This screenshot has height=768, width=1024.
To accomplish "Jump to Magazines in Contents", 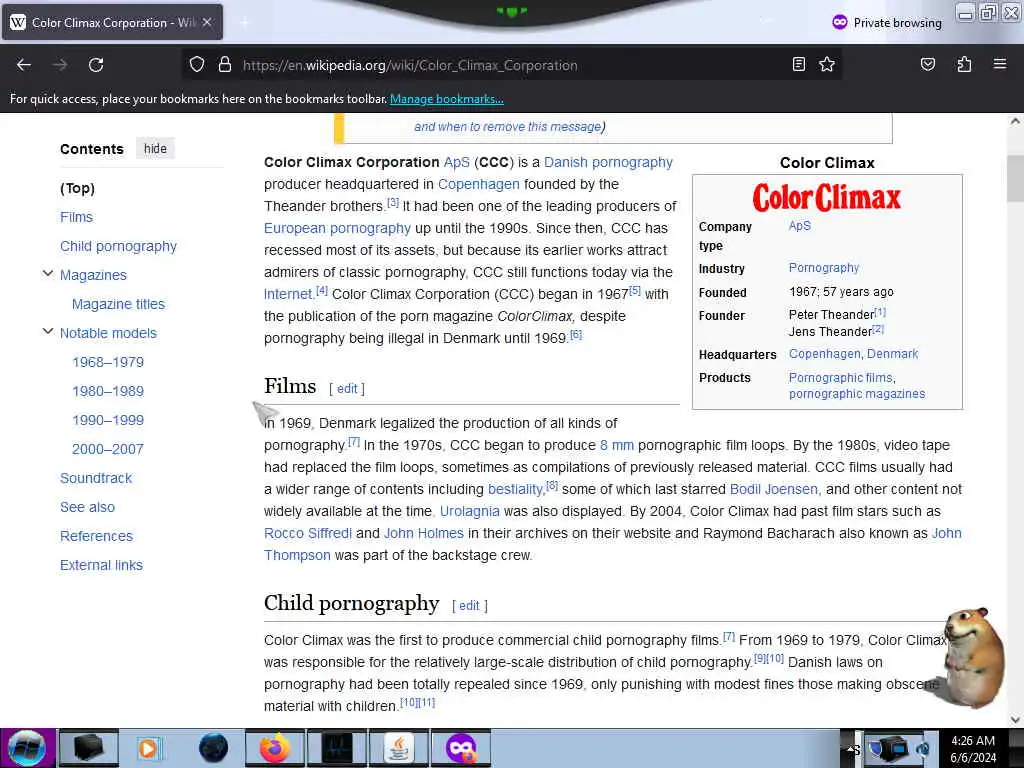I will click(x=93, y=275).
